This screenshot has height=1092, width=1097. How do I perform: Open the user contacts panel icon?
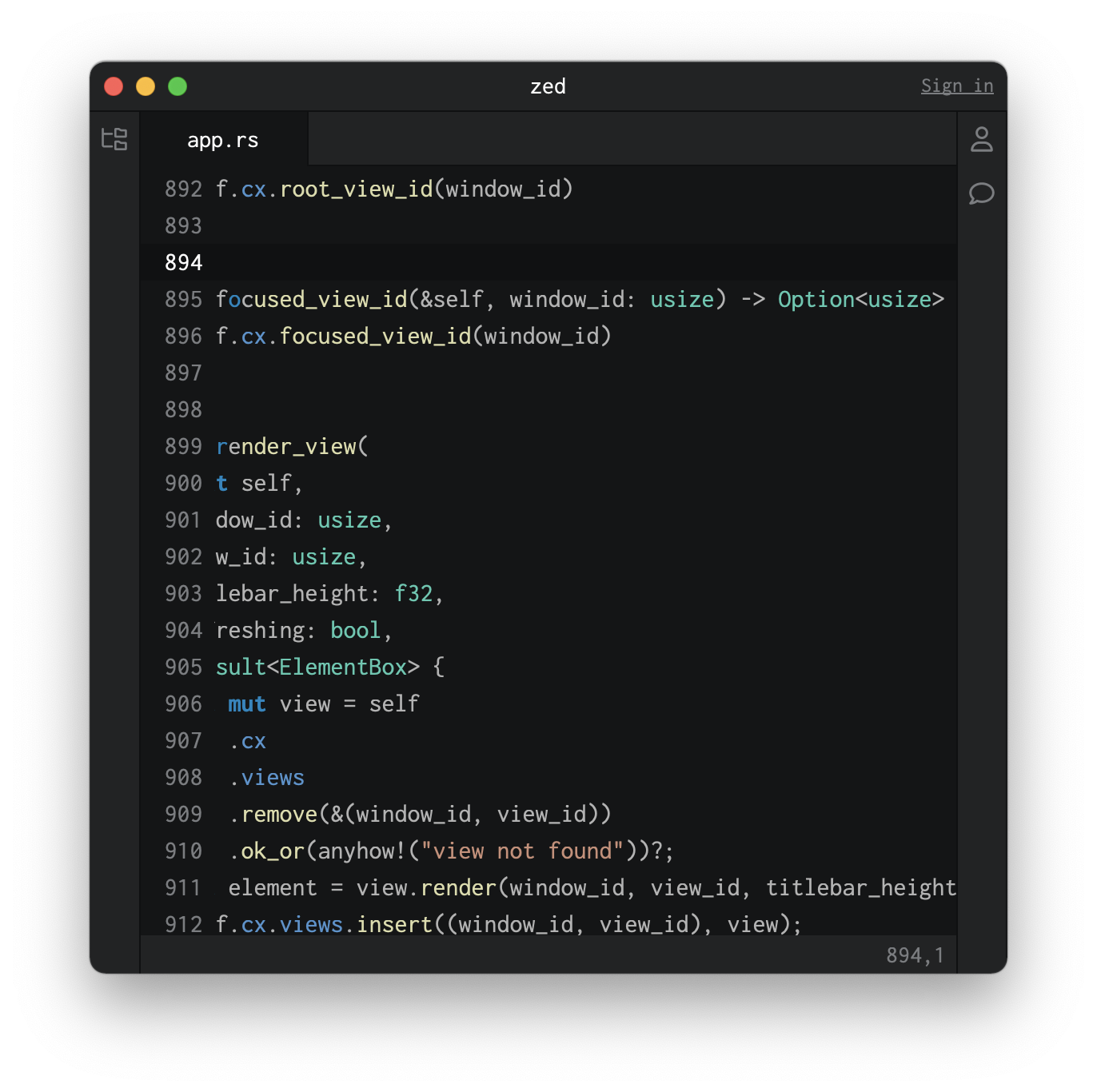981,139
